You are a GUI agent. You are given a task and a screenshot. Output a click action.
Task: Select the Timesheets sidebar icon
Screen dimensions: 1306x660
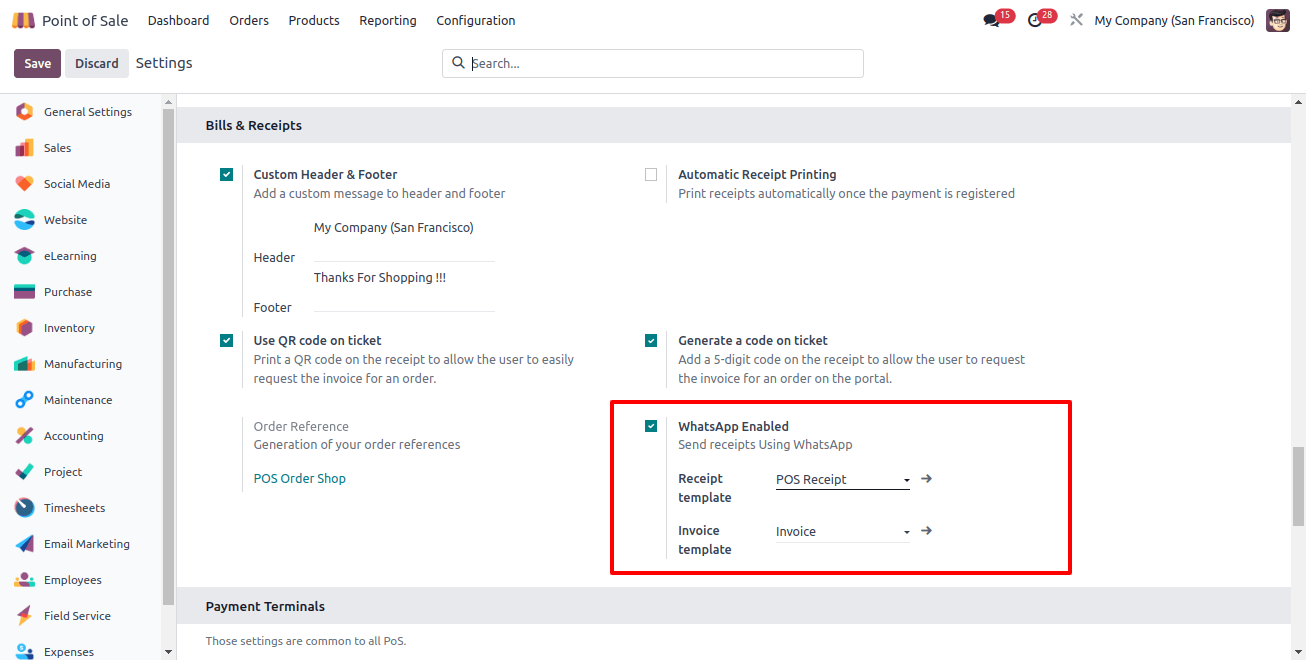coord(25,508)
